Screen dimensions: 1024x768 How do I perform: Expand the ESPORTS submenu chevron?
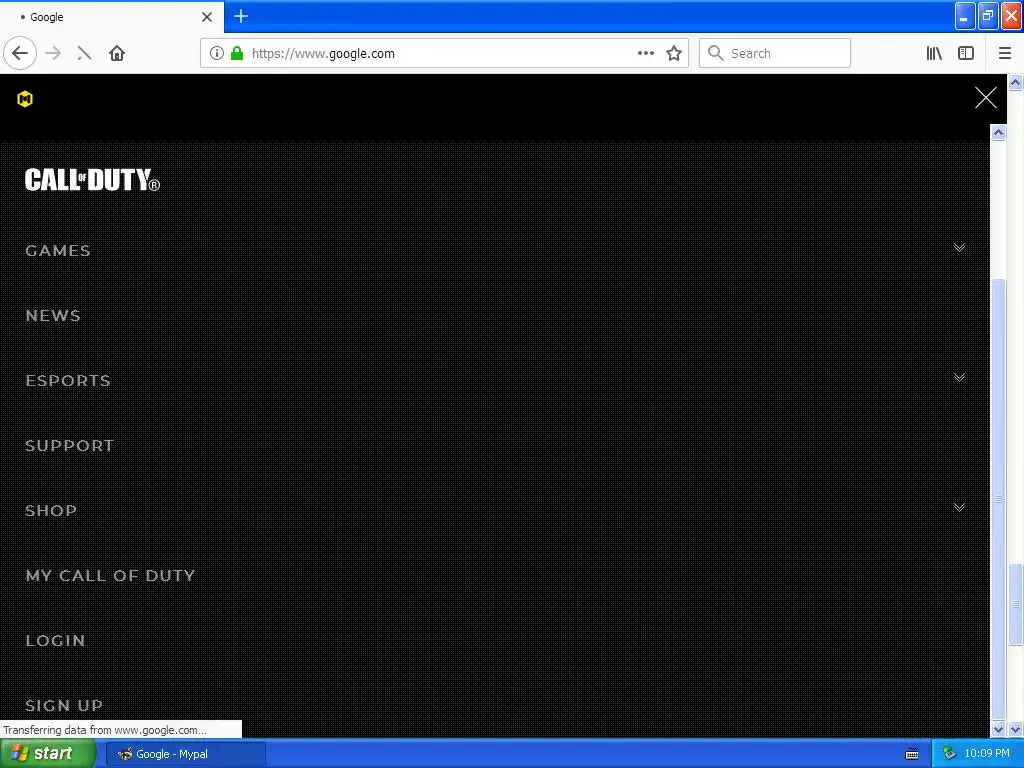tap(959, 377)
